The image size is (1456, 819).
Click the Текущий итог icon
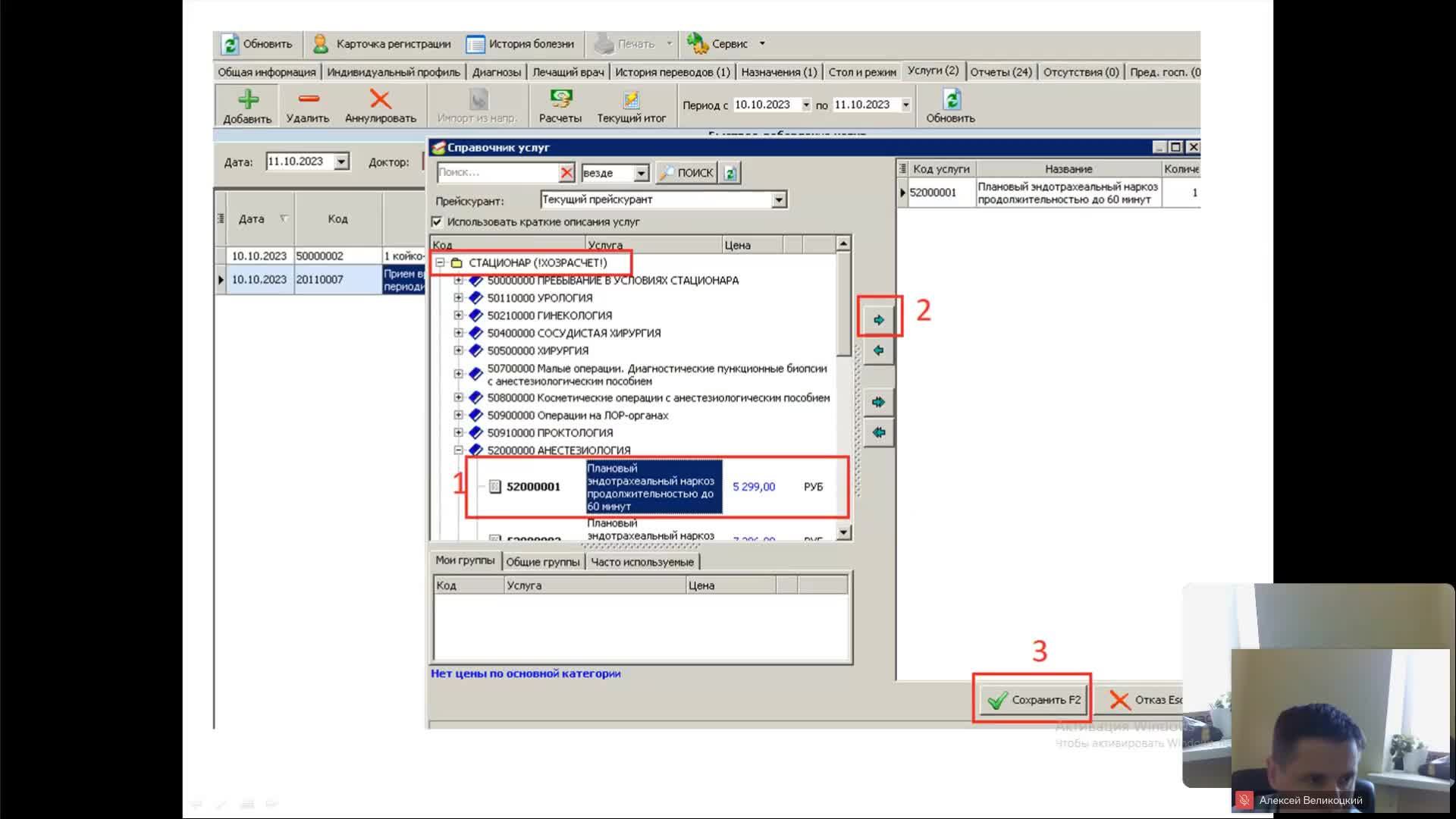pos(631,99)
